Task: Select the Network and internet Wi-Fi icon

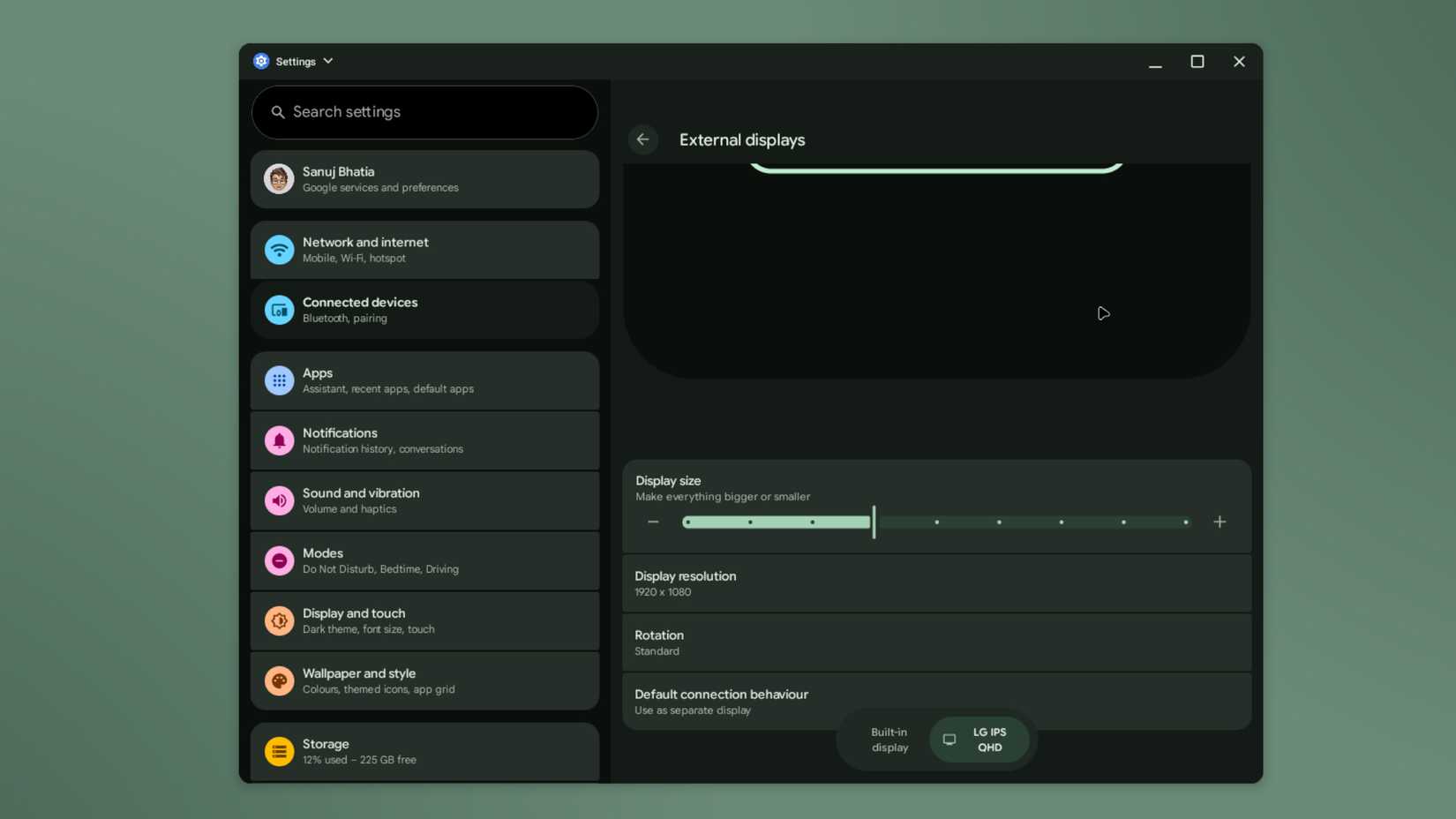Action: pos(279,250)
